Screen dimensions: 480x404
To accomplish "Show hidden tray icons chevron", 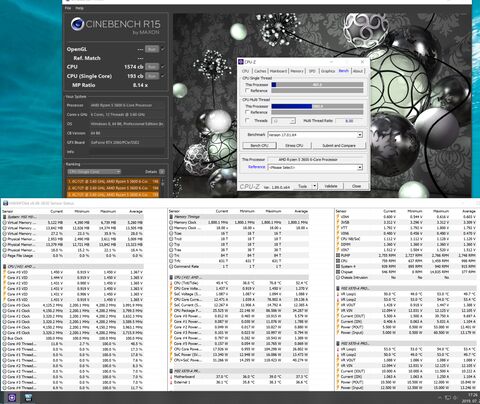I will coord(441,398).
